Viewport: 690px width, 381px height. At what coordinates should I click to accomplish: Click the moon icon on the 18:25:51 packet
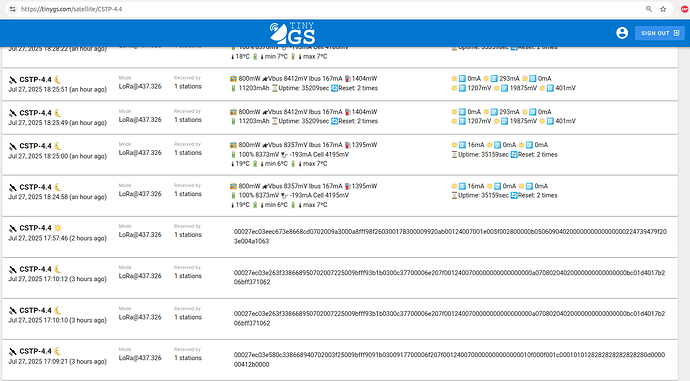coord(58,80)
